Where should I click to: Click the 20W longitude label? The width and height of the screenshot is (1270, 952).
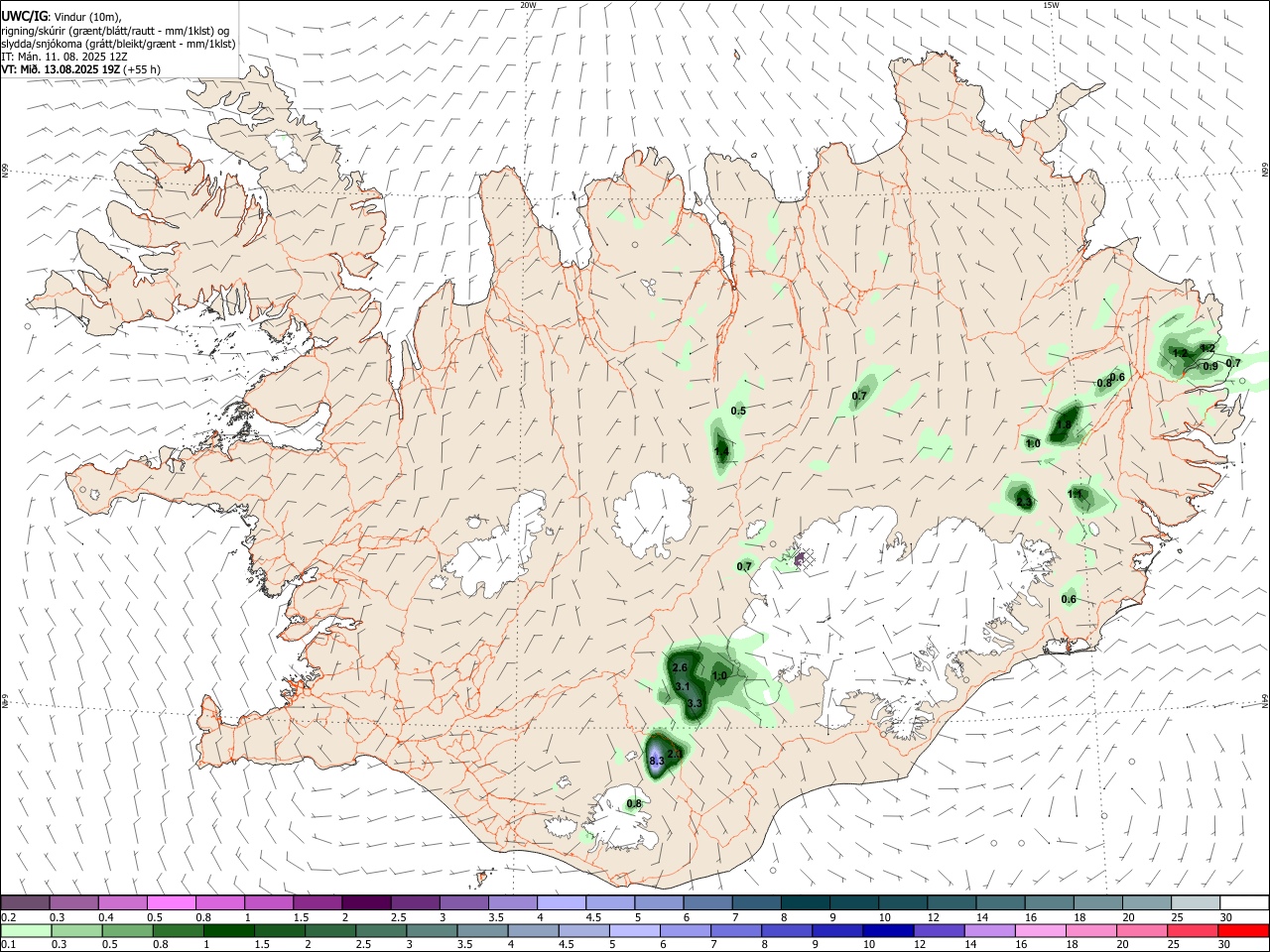(x=528, y=5)
